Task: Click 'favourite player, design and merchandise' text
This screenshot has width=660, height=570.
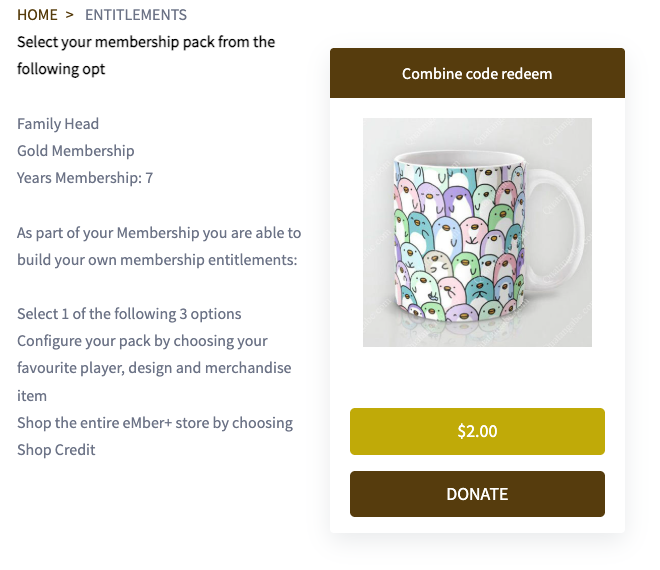Action: 154,368
